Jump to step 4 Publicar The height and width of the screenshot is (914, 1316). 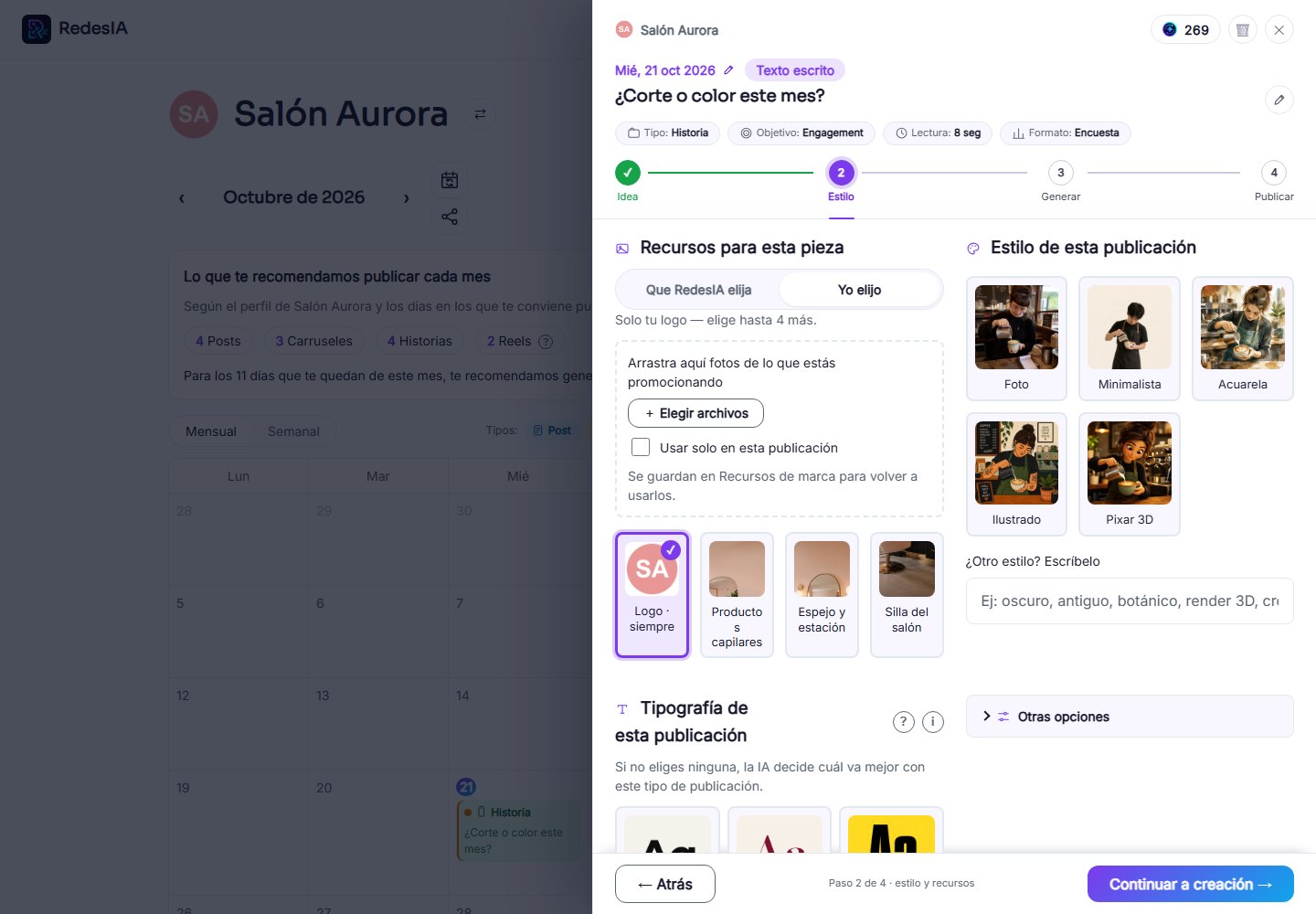tap(1274, 181)
